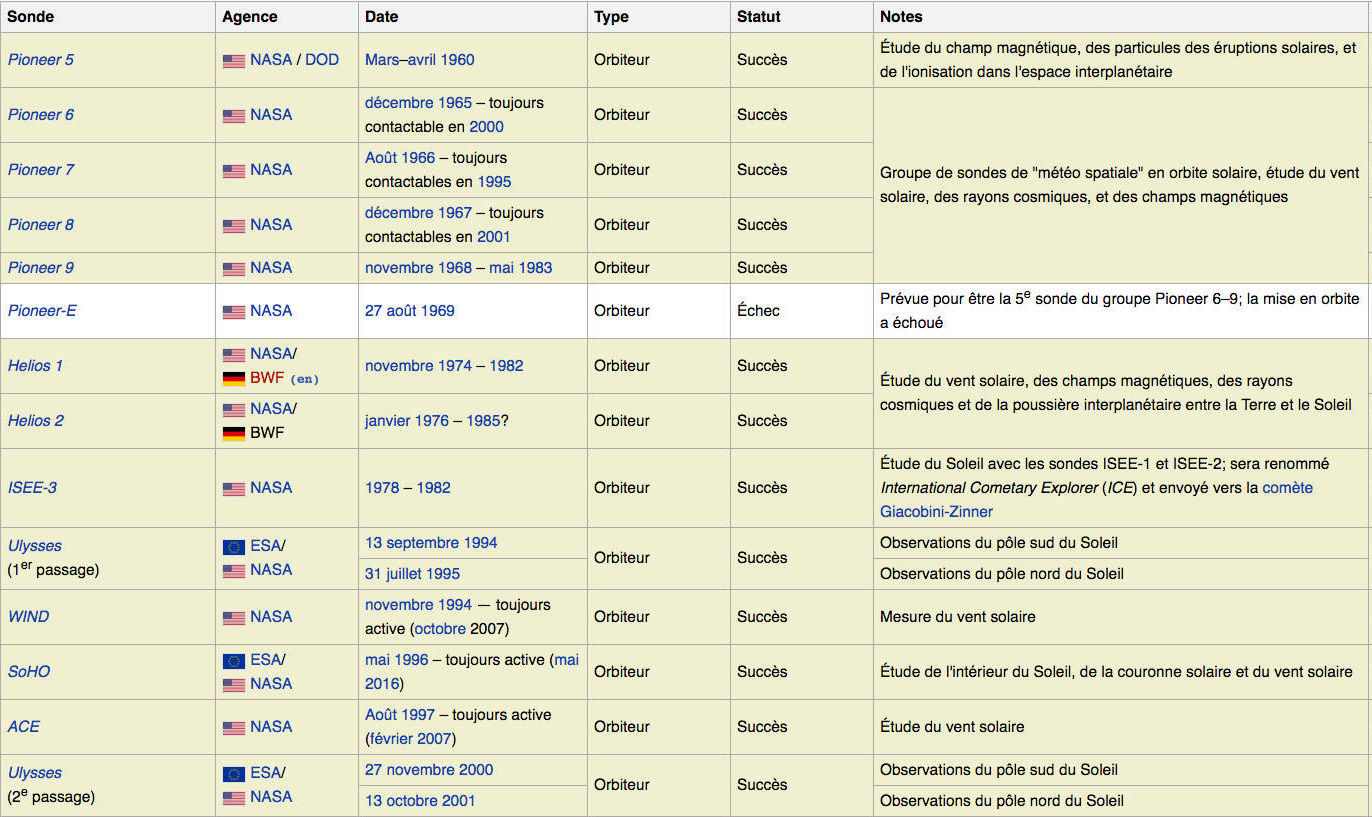Click the (en) link beside BWF
This screenshot has width=1372, height=817.
pyautogui.click(x=305, y=379)
